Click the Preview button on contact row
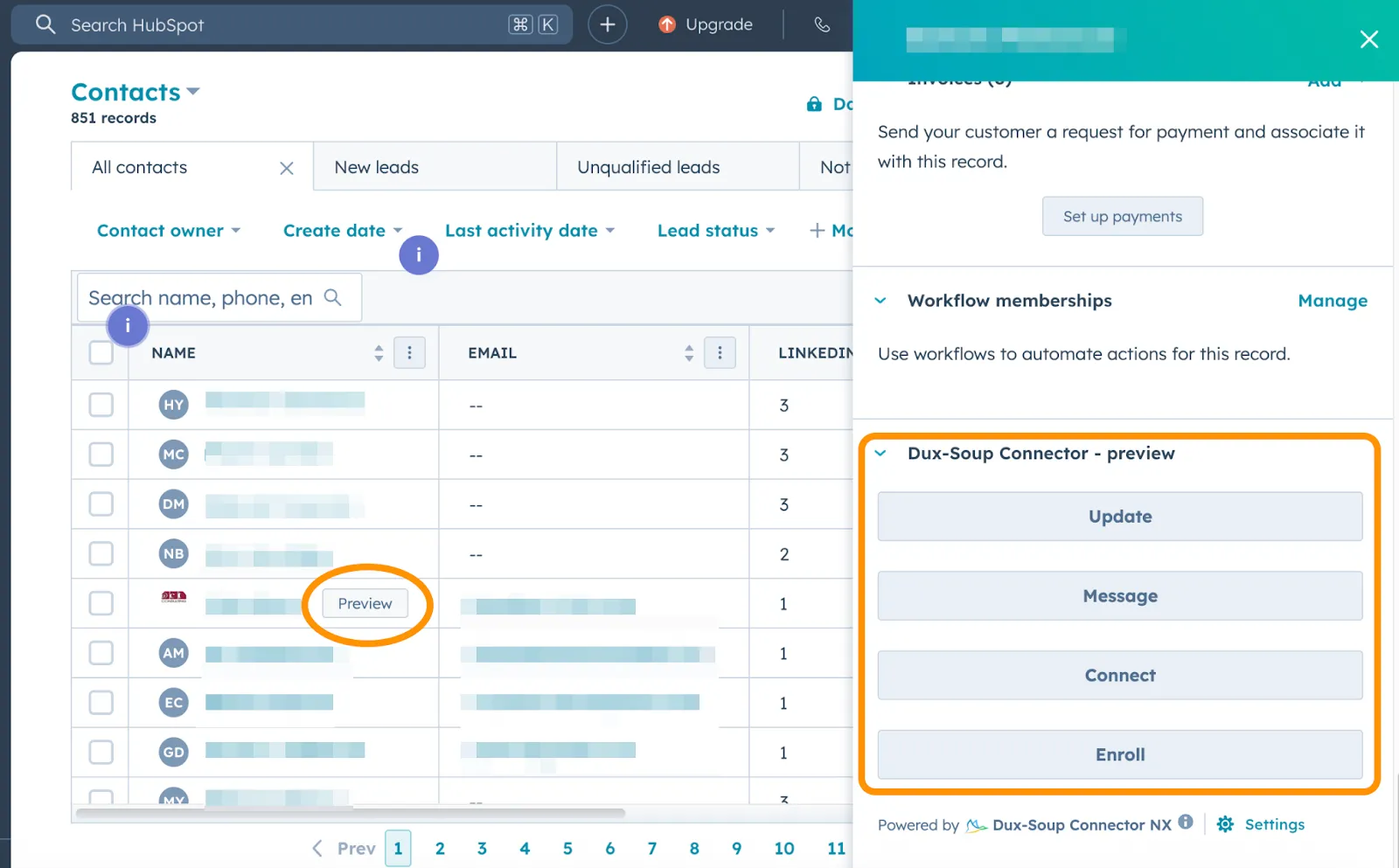This screenshot has width=1399, height=868. pos(365,604)
